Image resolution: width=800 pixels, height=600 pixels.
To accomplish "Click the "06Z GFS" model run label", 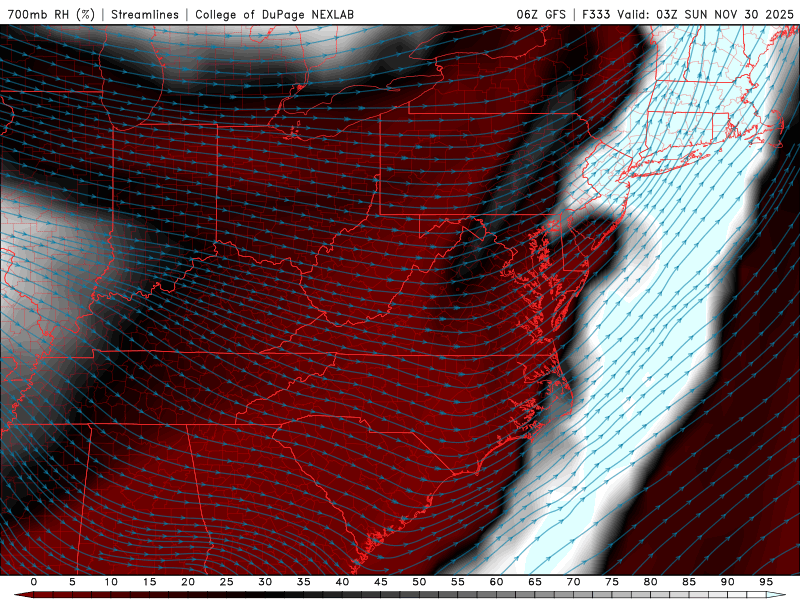I will (x=541, y=14).
